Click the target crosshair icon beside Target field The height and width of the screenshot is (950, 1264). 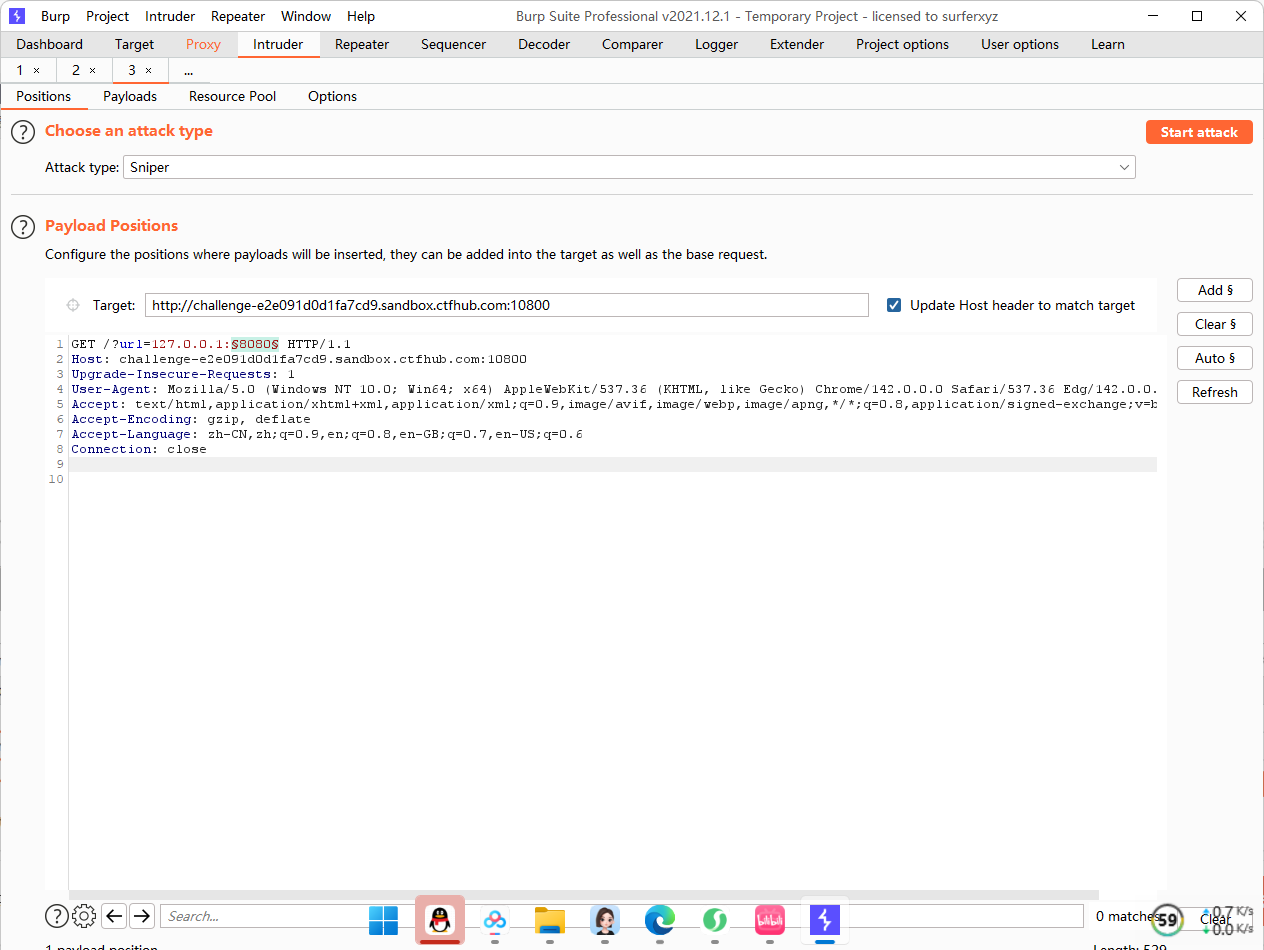click(73, 305)
